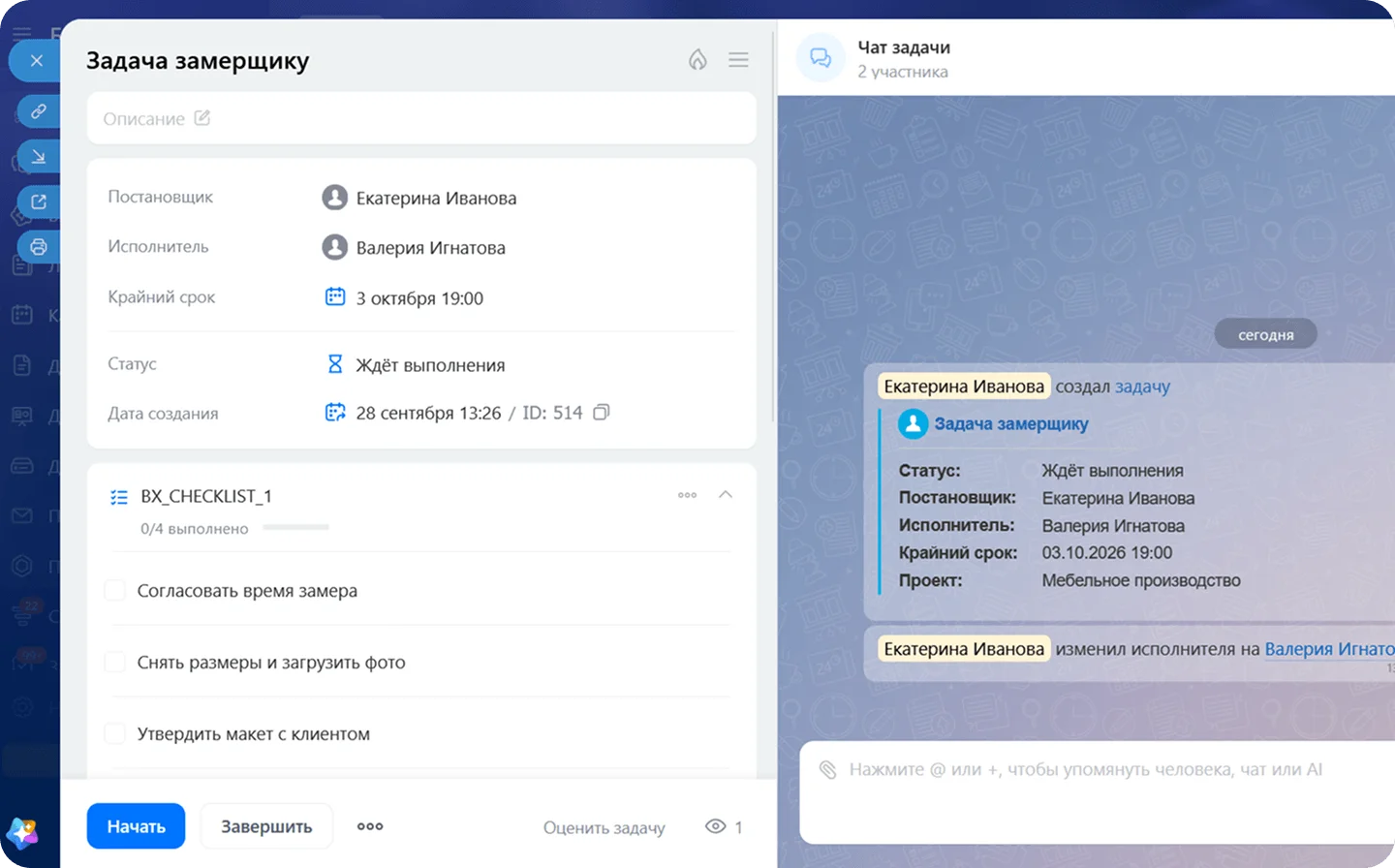
Task: Click the deadline value 3 октября 19:00
Action: (x=419, y=298)
